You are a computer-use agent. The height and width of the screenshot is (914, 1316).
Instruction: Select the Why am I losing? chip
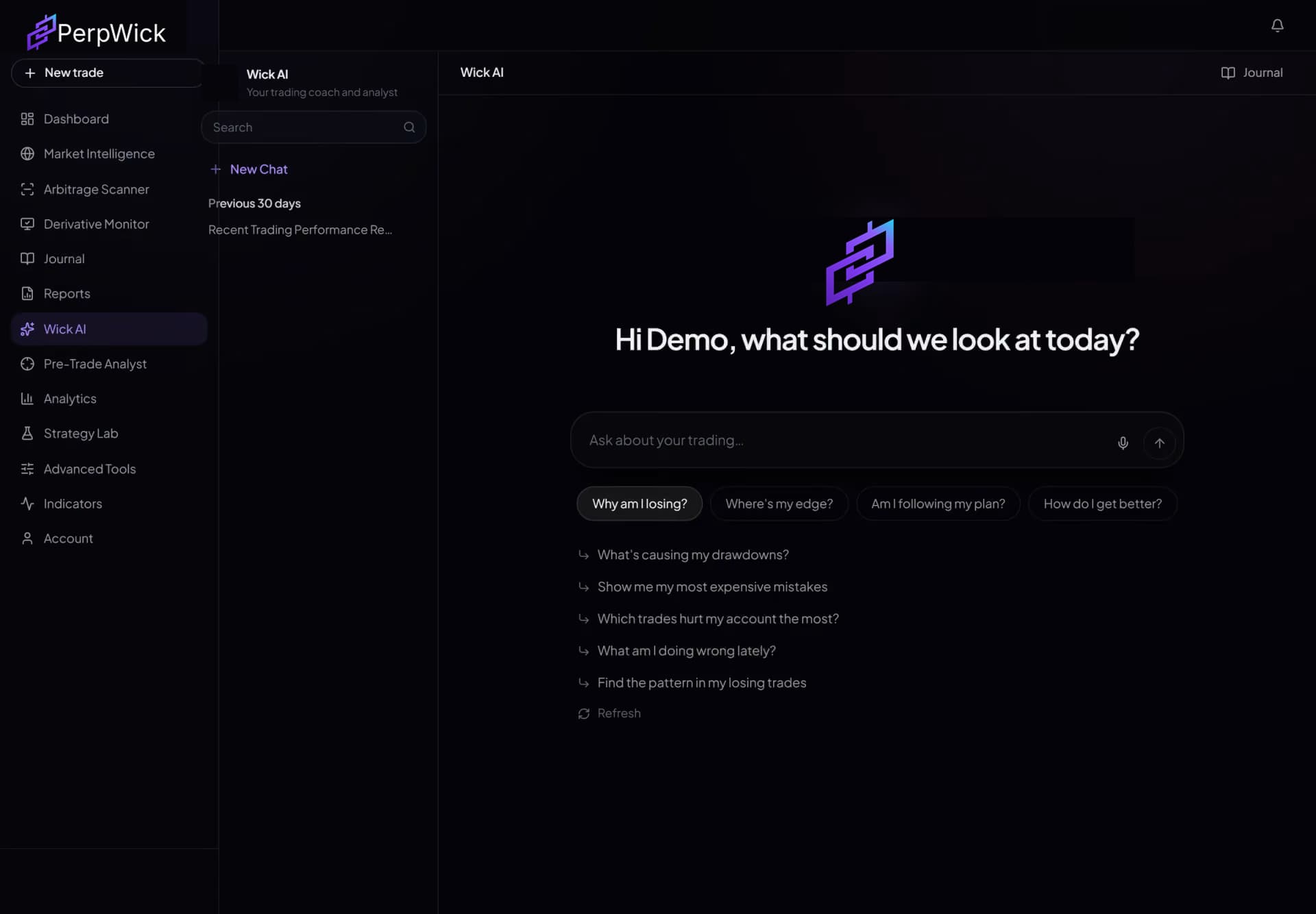(x=639, y=504)
